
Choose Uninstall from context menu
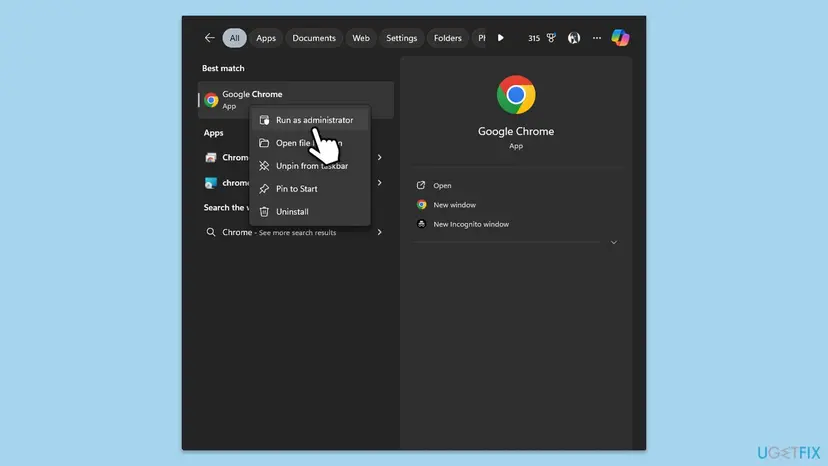click(309, 211)
